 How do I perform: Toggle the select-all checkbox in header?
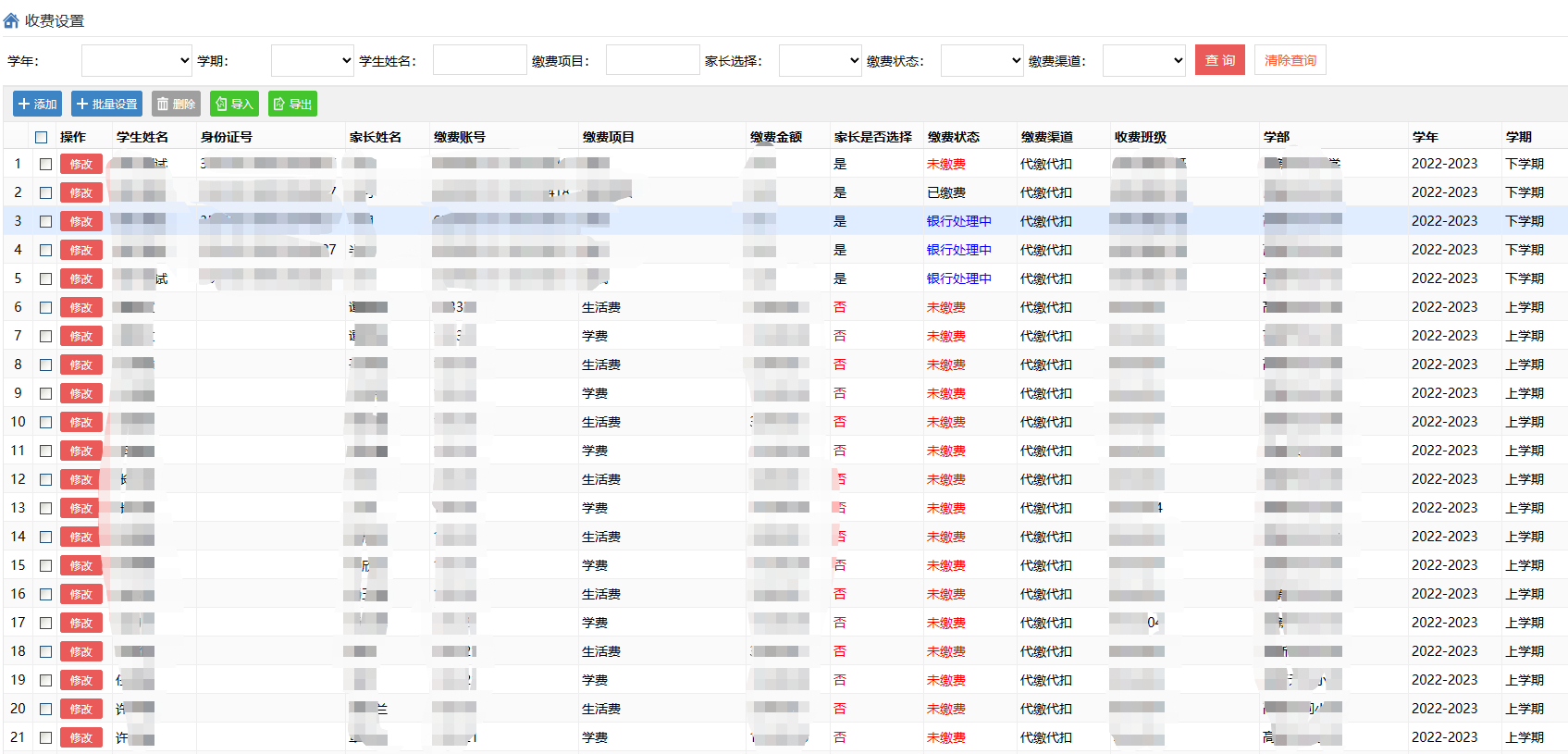pyautogui.click(x=42, y=137)
